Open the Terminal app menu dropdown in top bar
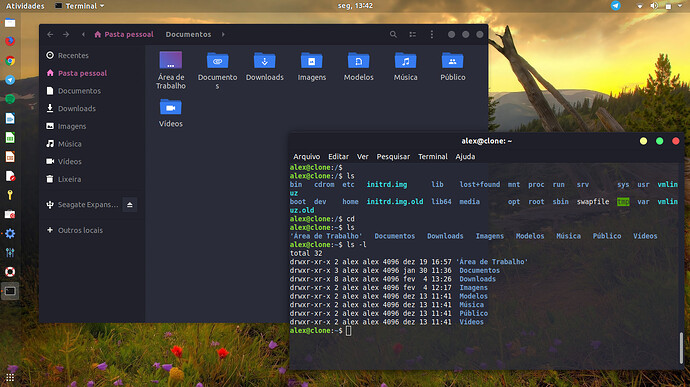Image resolution: width=690 pixels, height=387 pixels. point(80,6)
